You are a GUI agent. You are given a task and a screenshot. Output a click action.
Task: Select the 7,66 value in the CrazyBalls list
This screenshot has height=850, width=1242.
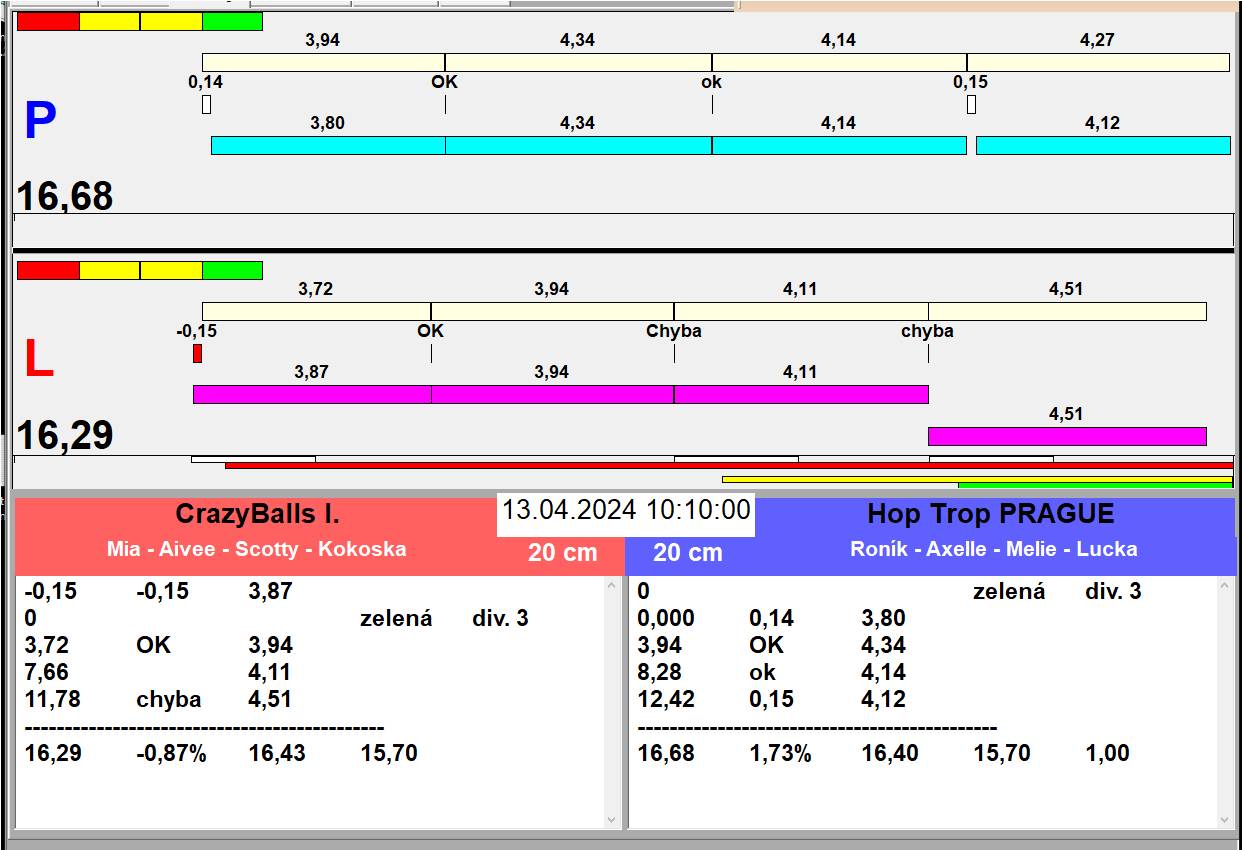(x=47, y=672)
